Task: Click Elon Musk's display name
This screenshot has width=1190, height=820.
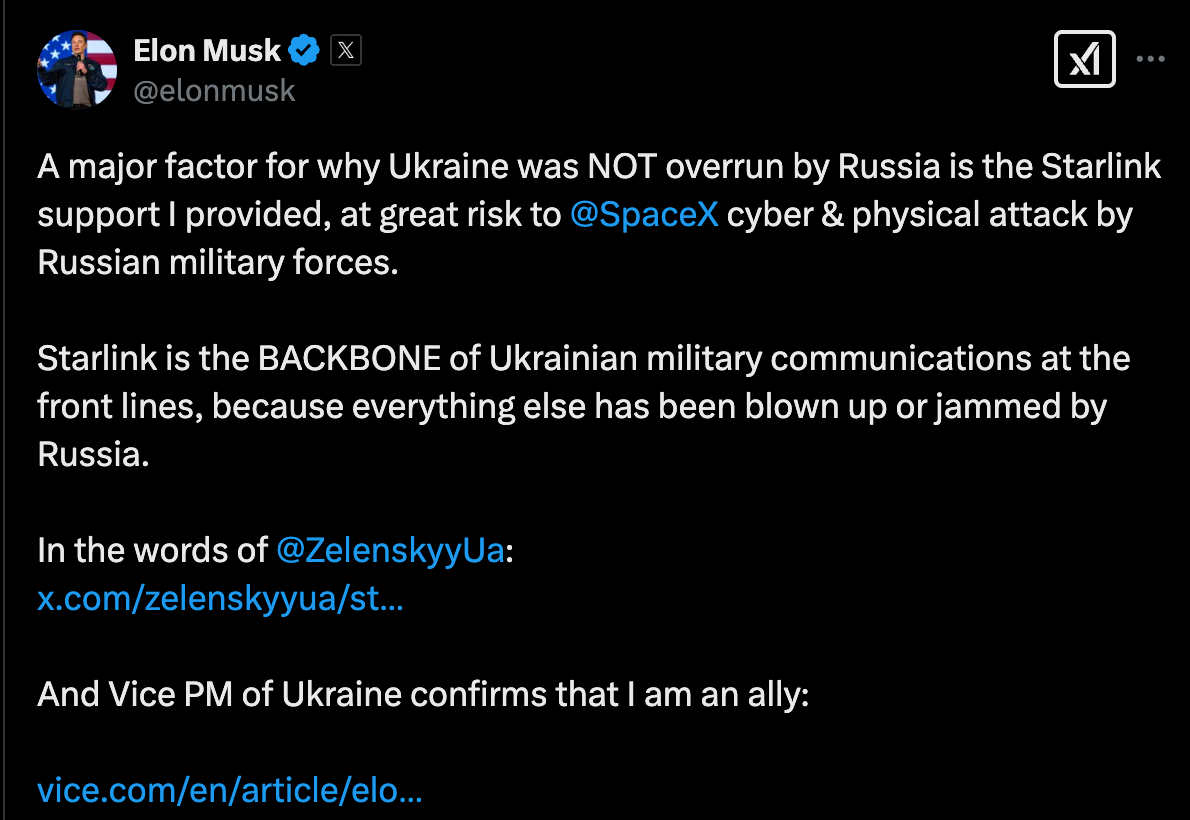Action: [x=205, y=50]
